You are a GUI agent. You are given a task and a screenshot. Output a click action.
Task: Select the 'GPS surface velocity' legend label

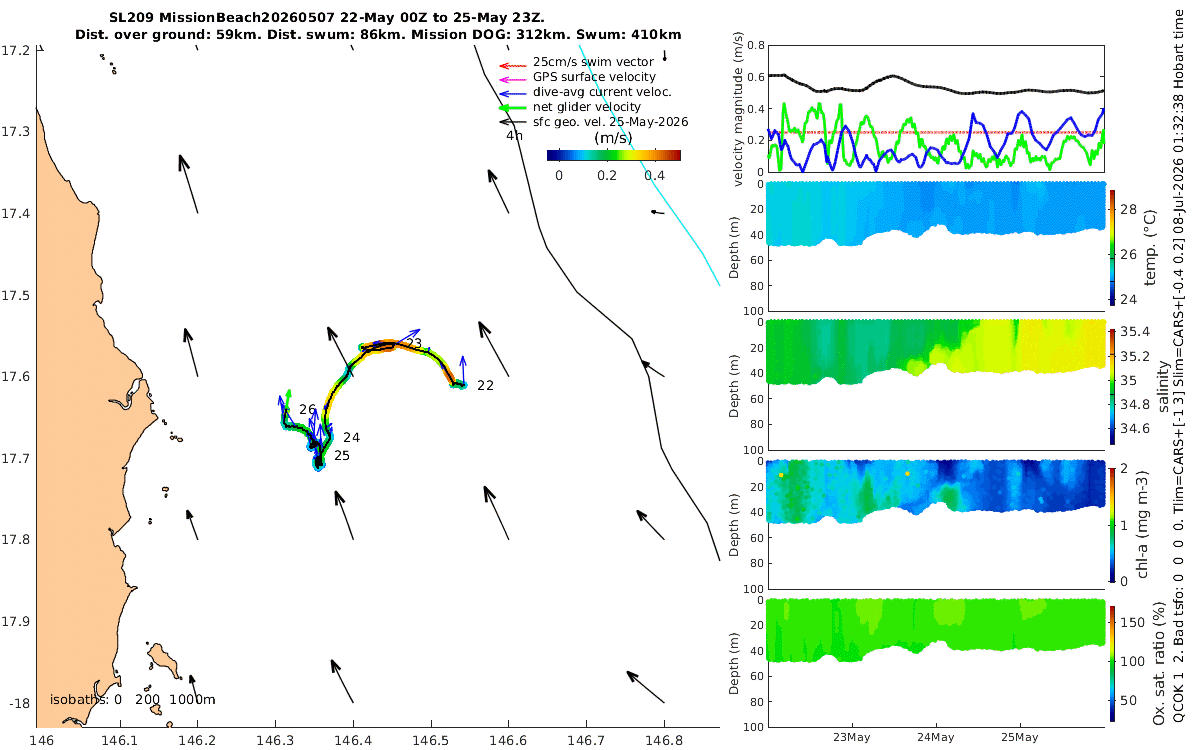[594, 77]
